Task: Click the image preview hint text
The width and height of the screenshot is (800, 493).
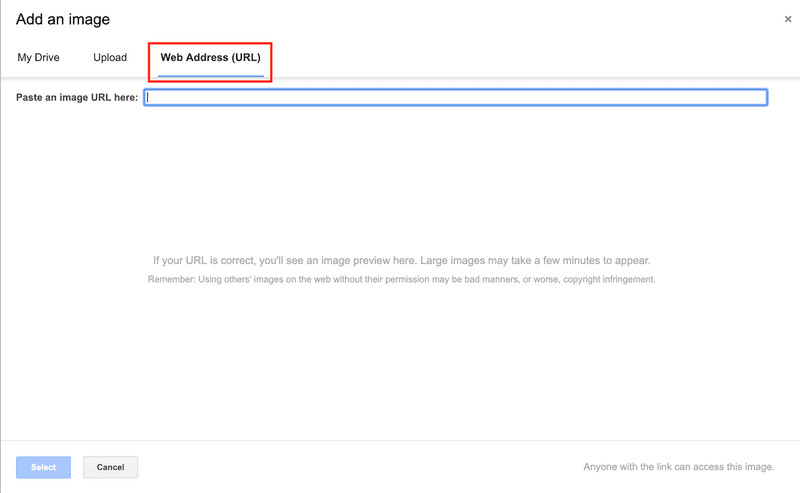Action: coord(402,260)
